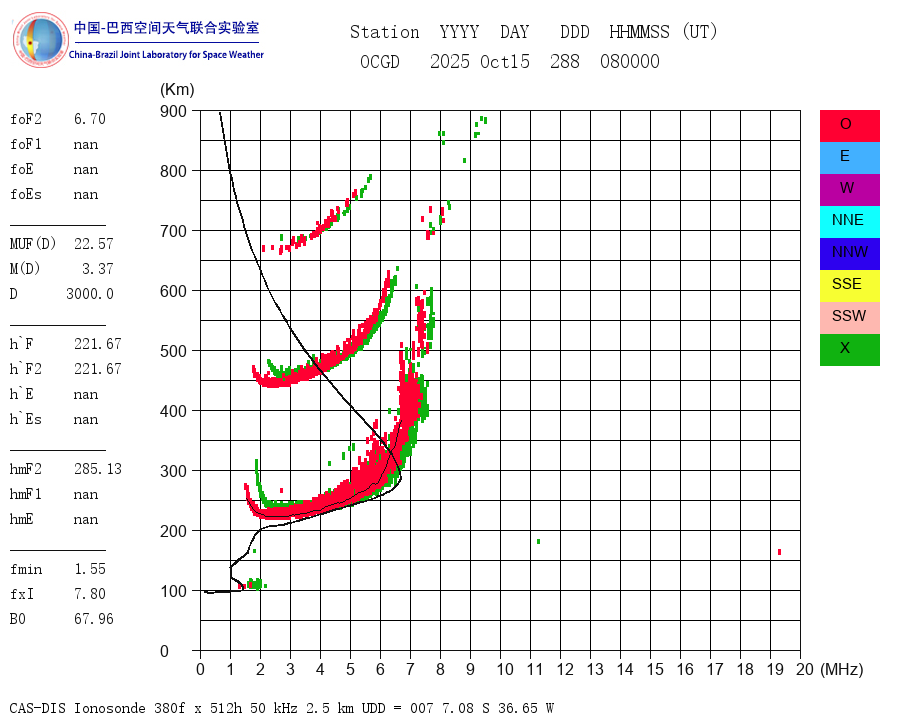Click the 900 km axis tick label
900x720 pixels.
pos(173,111)
